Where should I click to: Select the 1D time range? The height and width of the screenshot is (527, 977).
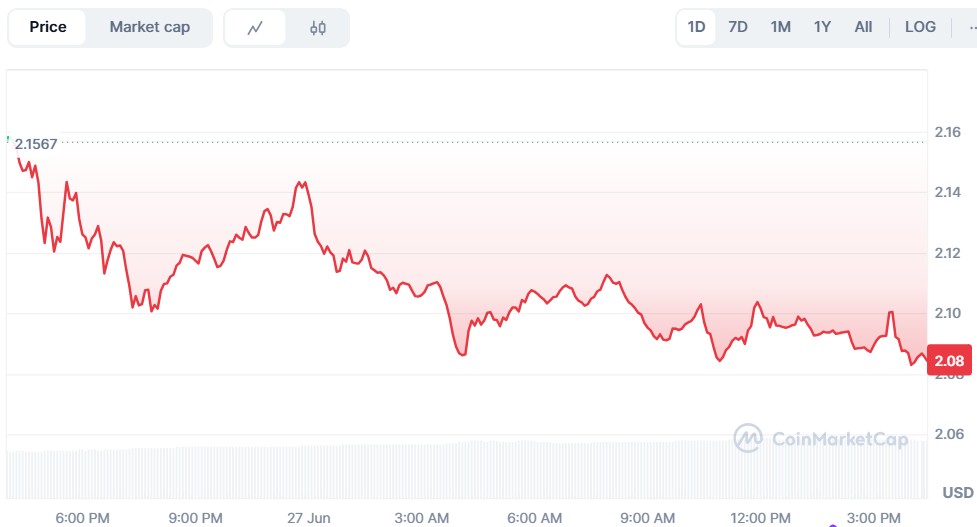click(697, 27)
